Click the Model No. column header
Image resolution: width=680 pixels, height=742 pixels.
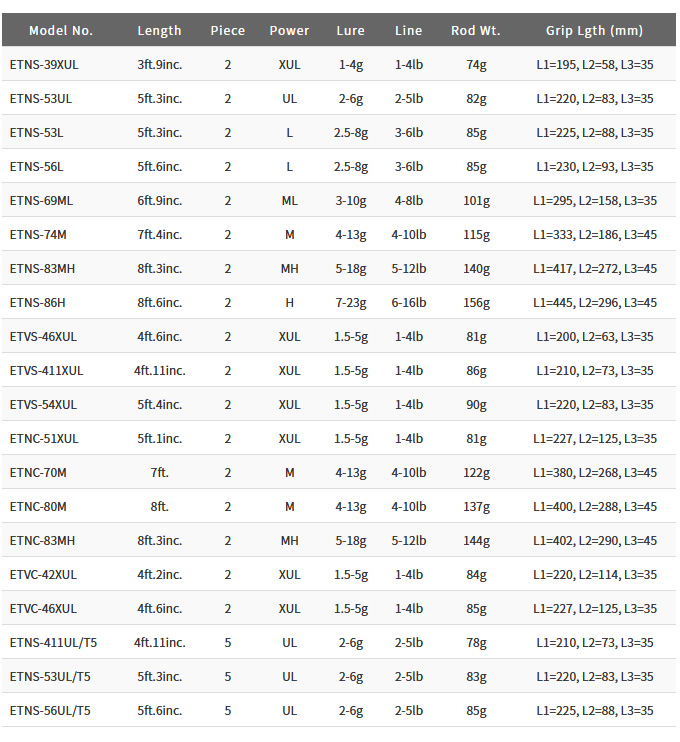60,30
